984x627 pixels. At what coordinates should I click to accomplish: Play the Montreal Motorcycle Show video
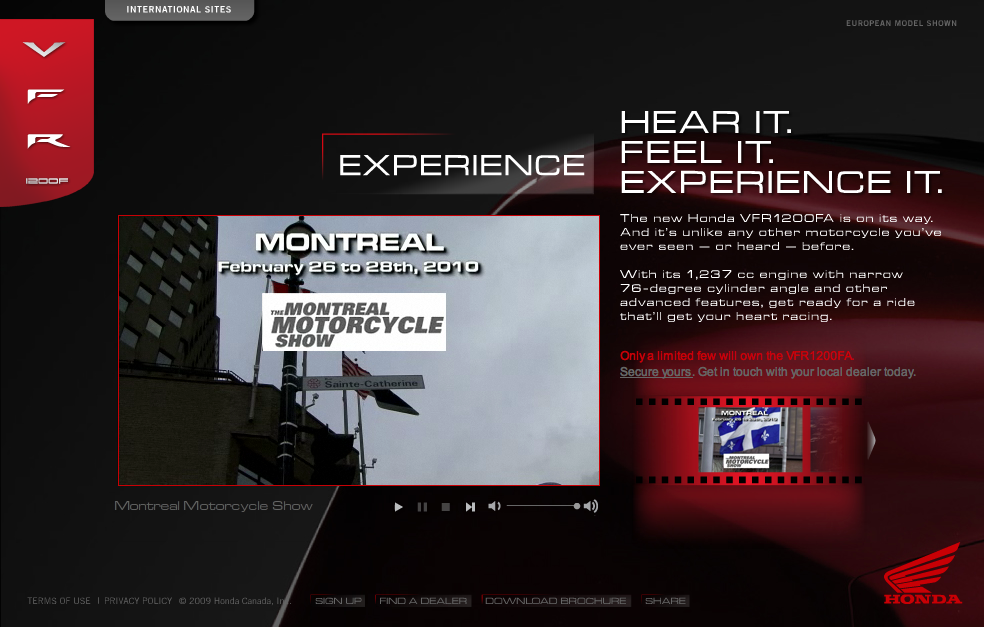click(398, 507)
